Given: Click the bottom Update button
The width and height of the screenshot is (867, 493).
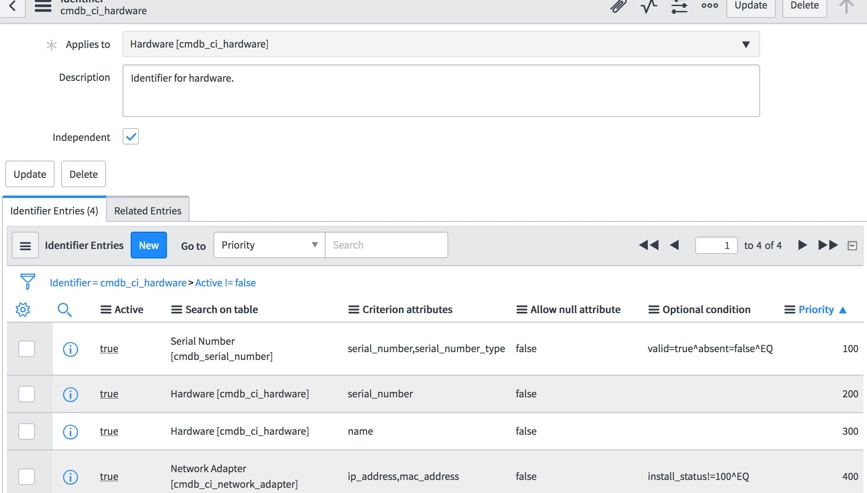Looking at the screenshot, I should 30,174.
